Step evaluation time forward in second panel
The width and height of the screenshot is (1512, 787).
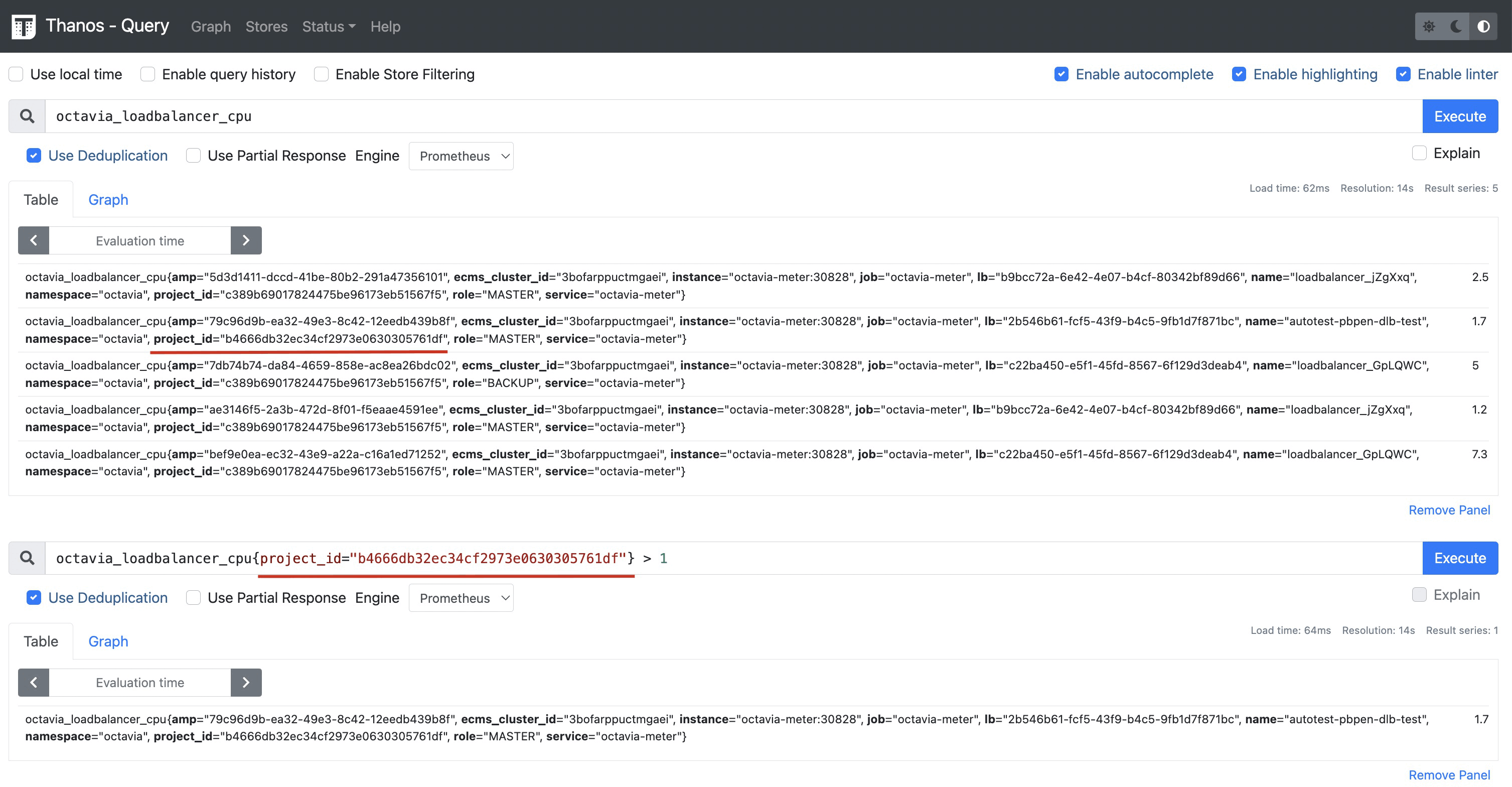246,683
